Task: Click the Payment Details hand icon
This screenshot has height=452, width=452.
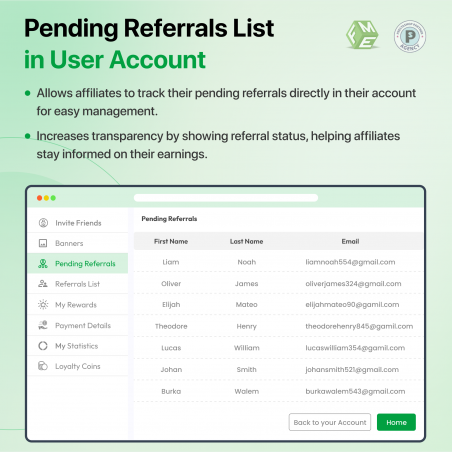Action: [x=43, y=325]
